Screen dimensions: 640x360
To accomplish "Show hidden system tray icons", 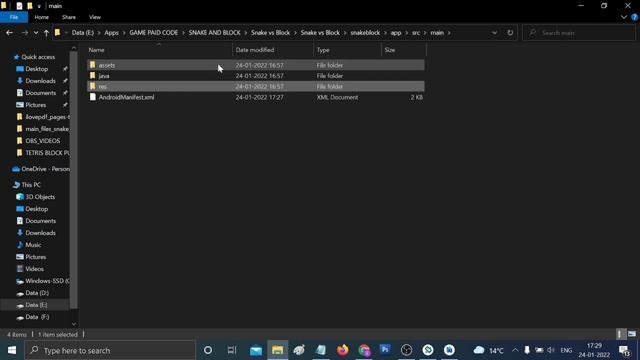I will (x=515, y=350).
